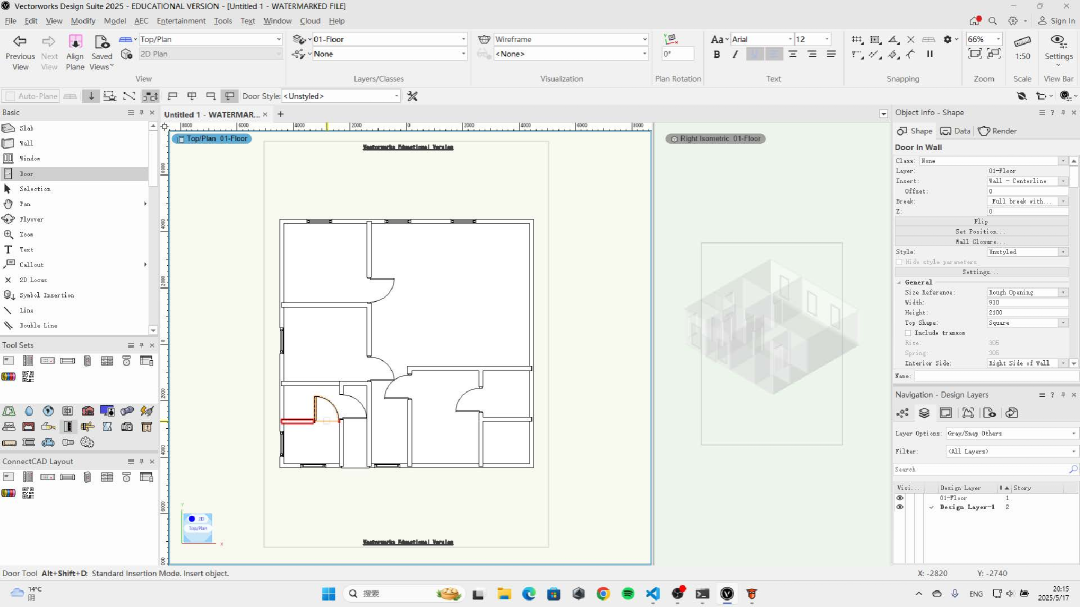The width and height of the screenshot is (1080, 607).
Task: Open the Size Reference dropdown
Action: click(x=1027, y=292)
